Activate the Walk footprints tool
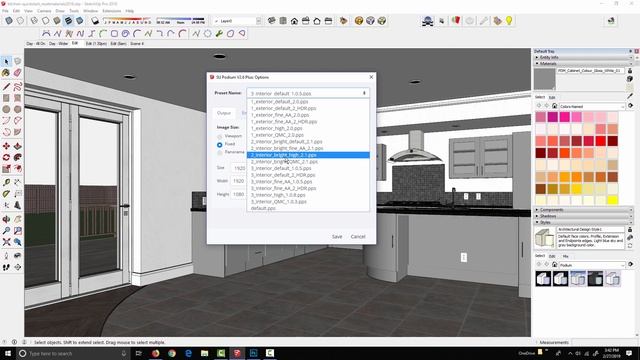 coord(6,267)
